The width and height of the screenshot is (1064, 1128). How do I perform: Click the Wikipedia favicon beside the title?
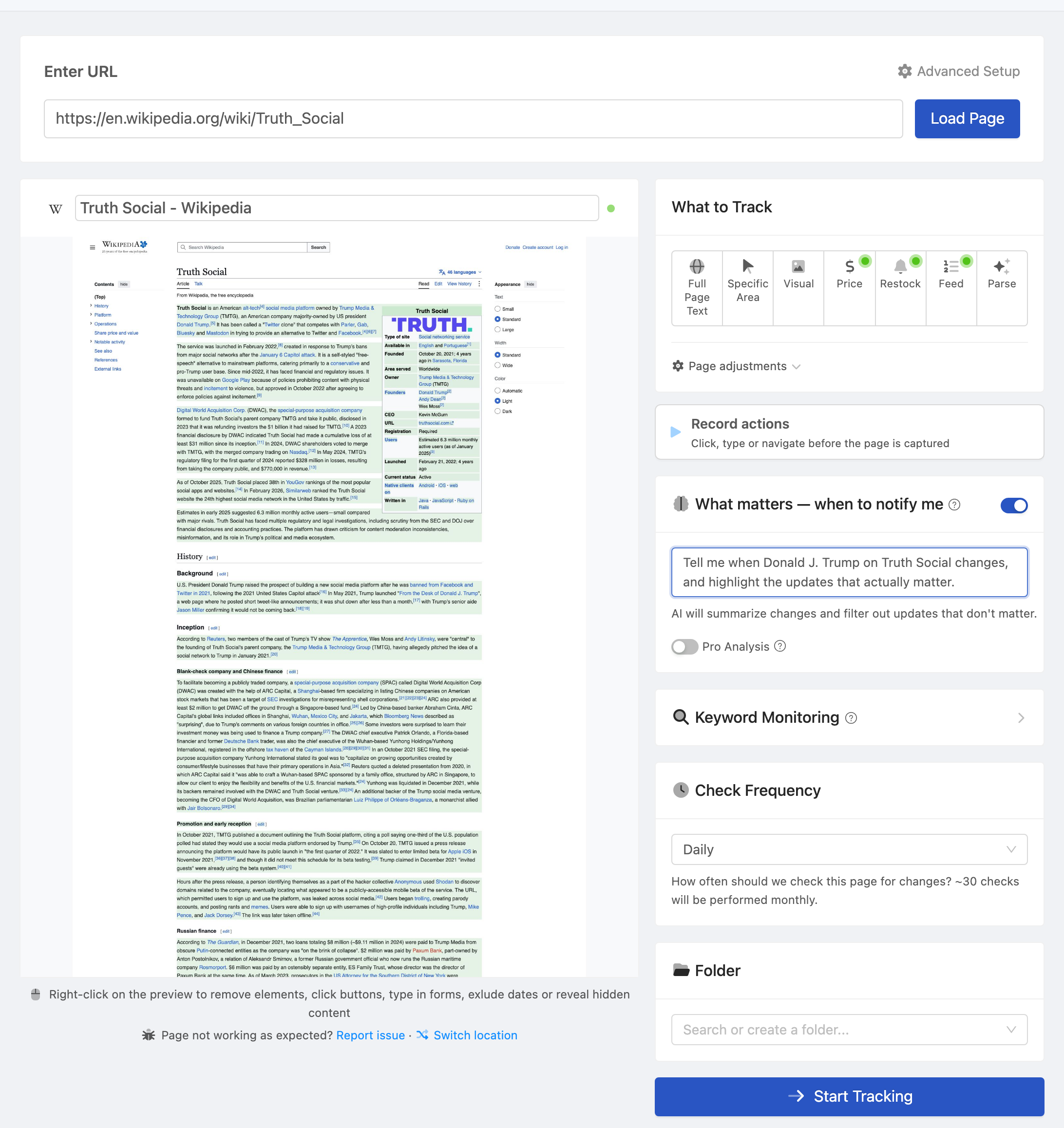56,209
